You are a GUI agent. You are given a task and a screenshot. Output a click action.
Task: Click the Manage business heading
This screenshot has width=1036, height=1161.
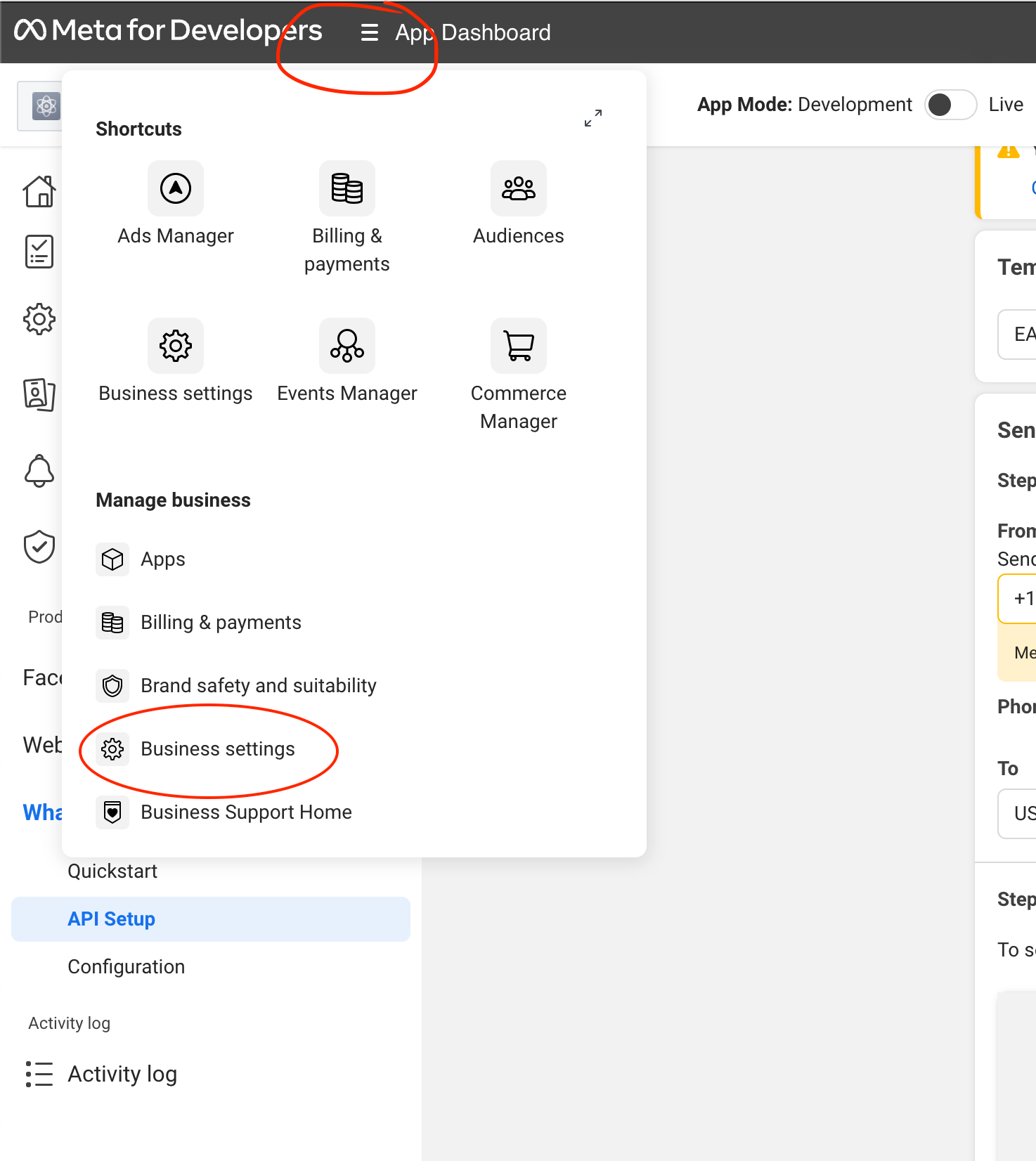[173, 500]
